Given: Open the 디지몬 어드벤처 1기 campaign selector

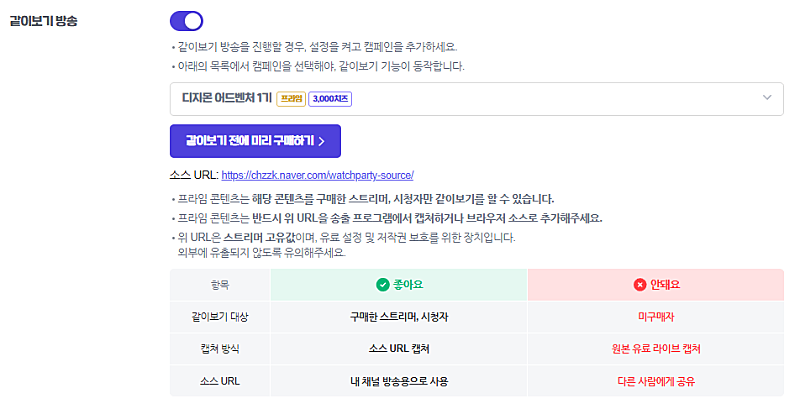Looking at the screenshot, I should 477,99.
